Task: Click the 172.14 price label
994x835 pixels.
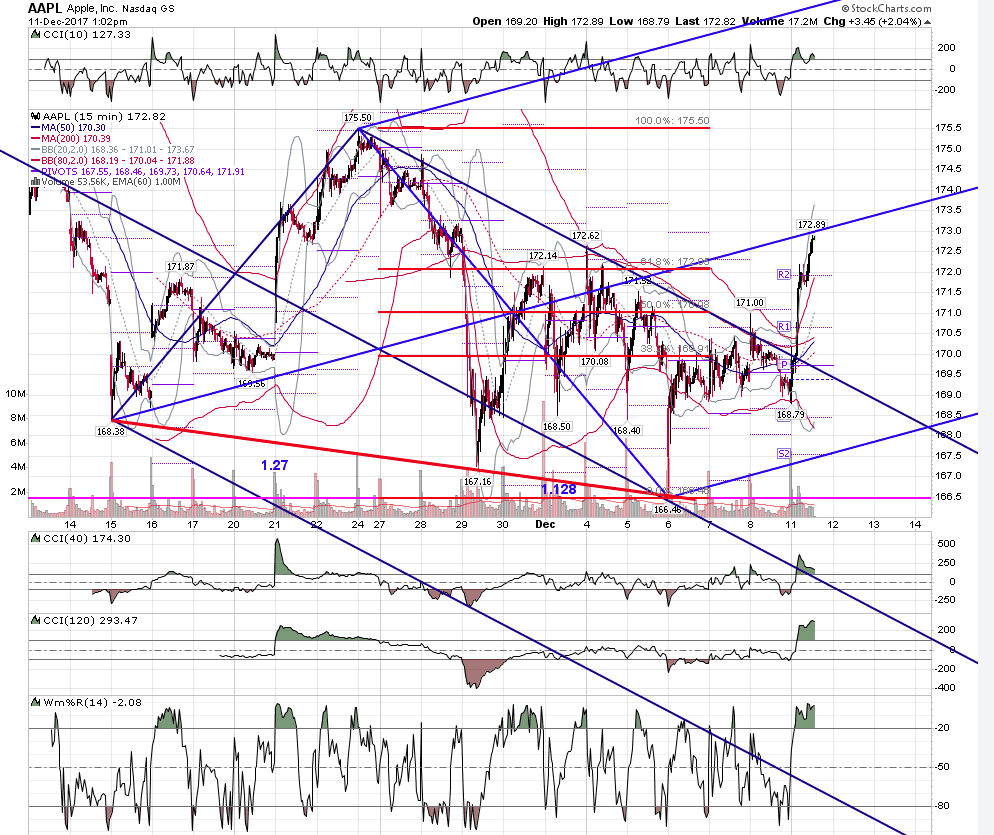Action: [543, 256]
